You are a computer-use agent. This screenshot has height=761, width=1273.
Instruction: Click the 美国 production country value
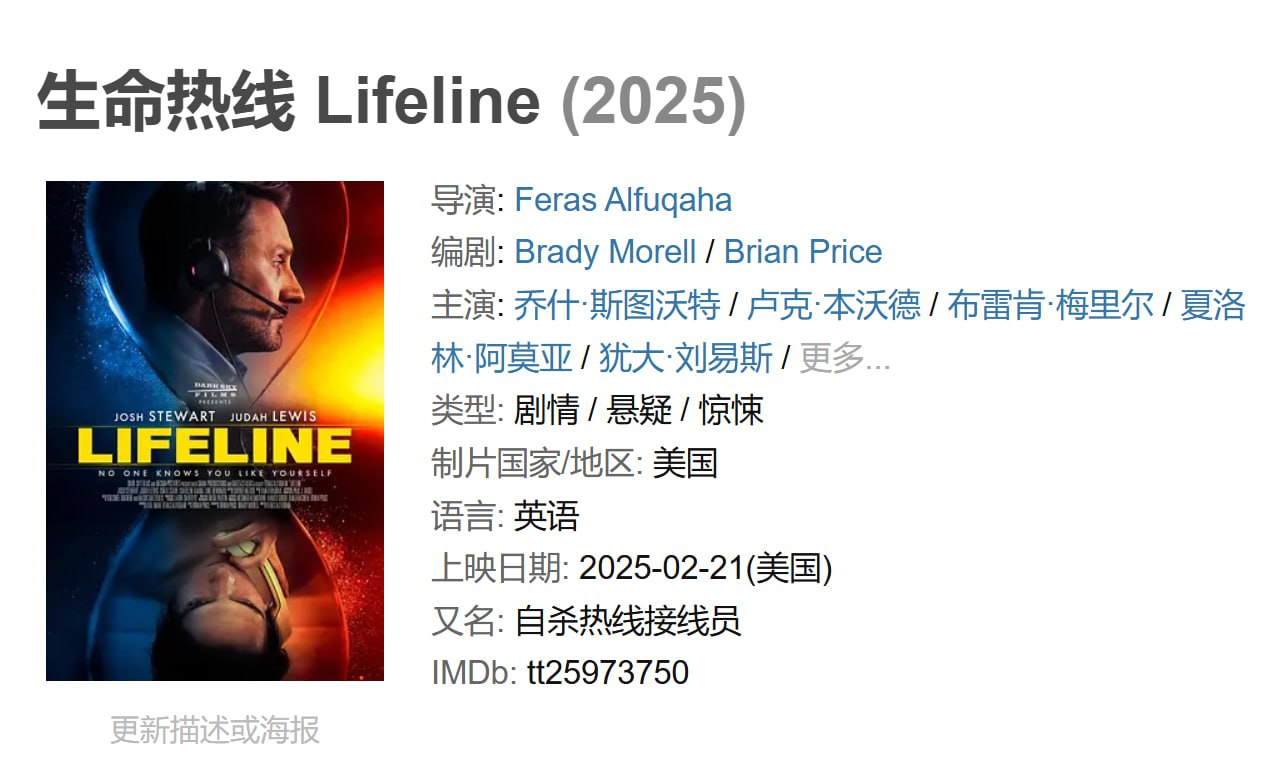pos(686,463)
